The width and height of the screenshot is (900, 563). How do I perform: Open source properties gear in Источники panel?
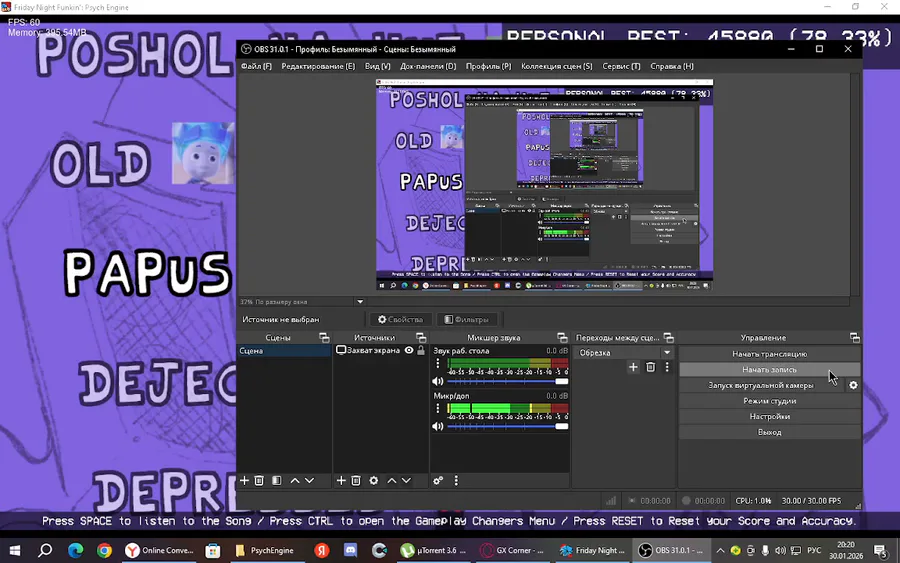point(374,480)
